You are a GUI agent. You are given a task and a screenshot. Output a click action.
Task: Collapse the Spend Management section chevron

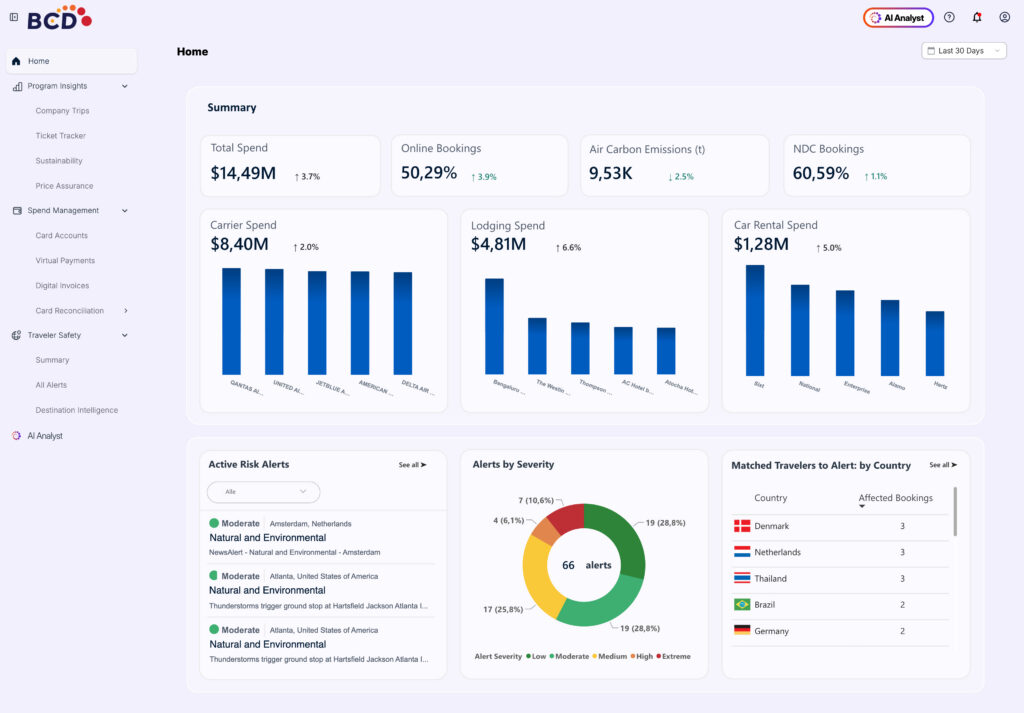click(125, 211)
